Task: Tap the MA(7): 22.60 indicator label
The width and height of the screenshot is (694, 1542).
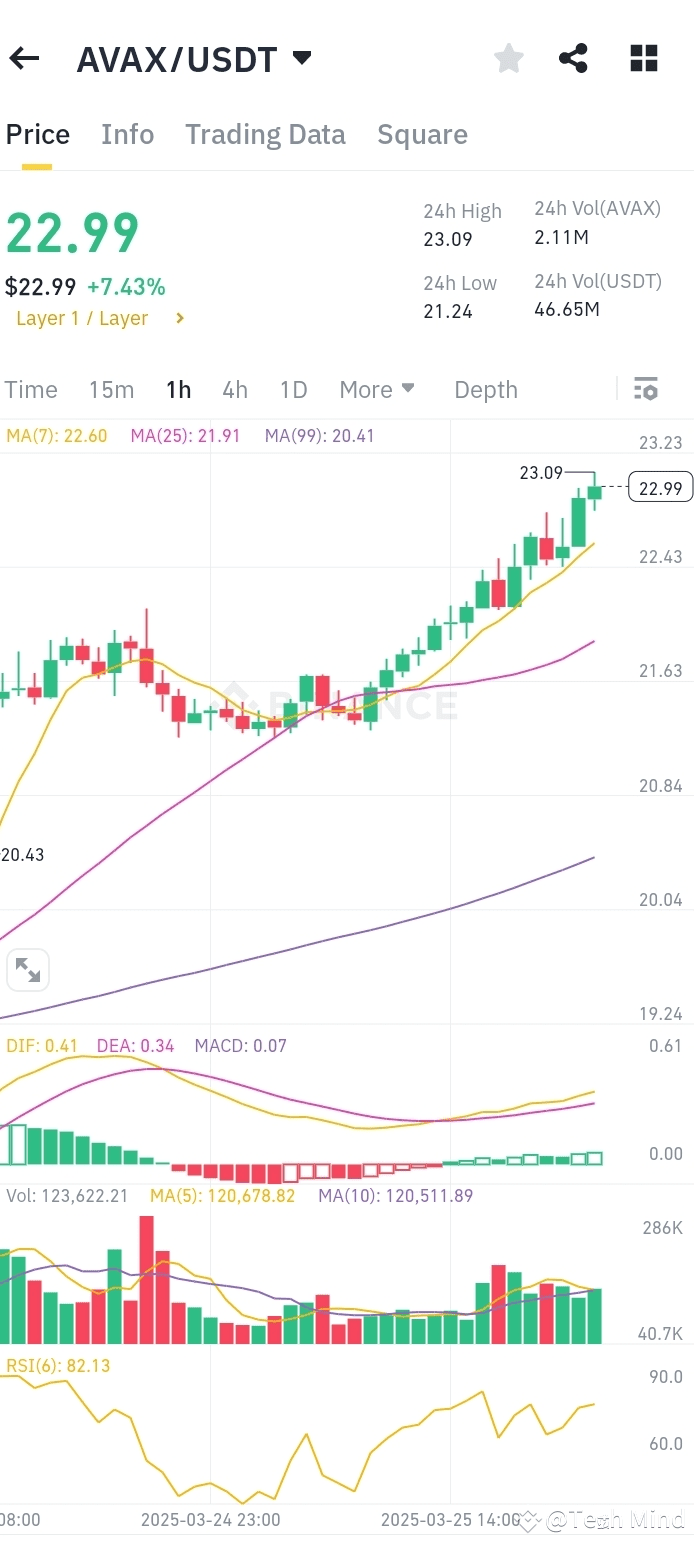Action: [x=56, y=435]
